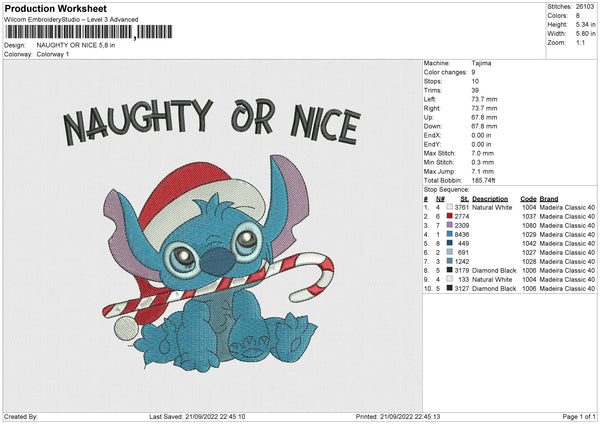The height and width of the screenshot is (424, 600).
Task: Click the Stitches count value 26103
Action: coord(585,5)
